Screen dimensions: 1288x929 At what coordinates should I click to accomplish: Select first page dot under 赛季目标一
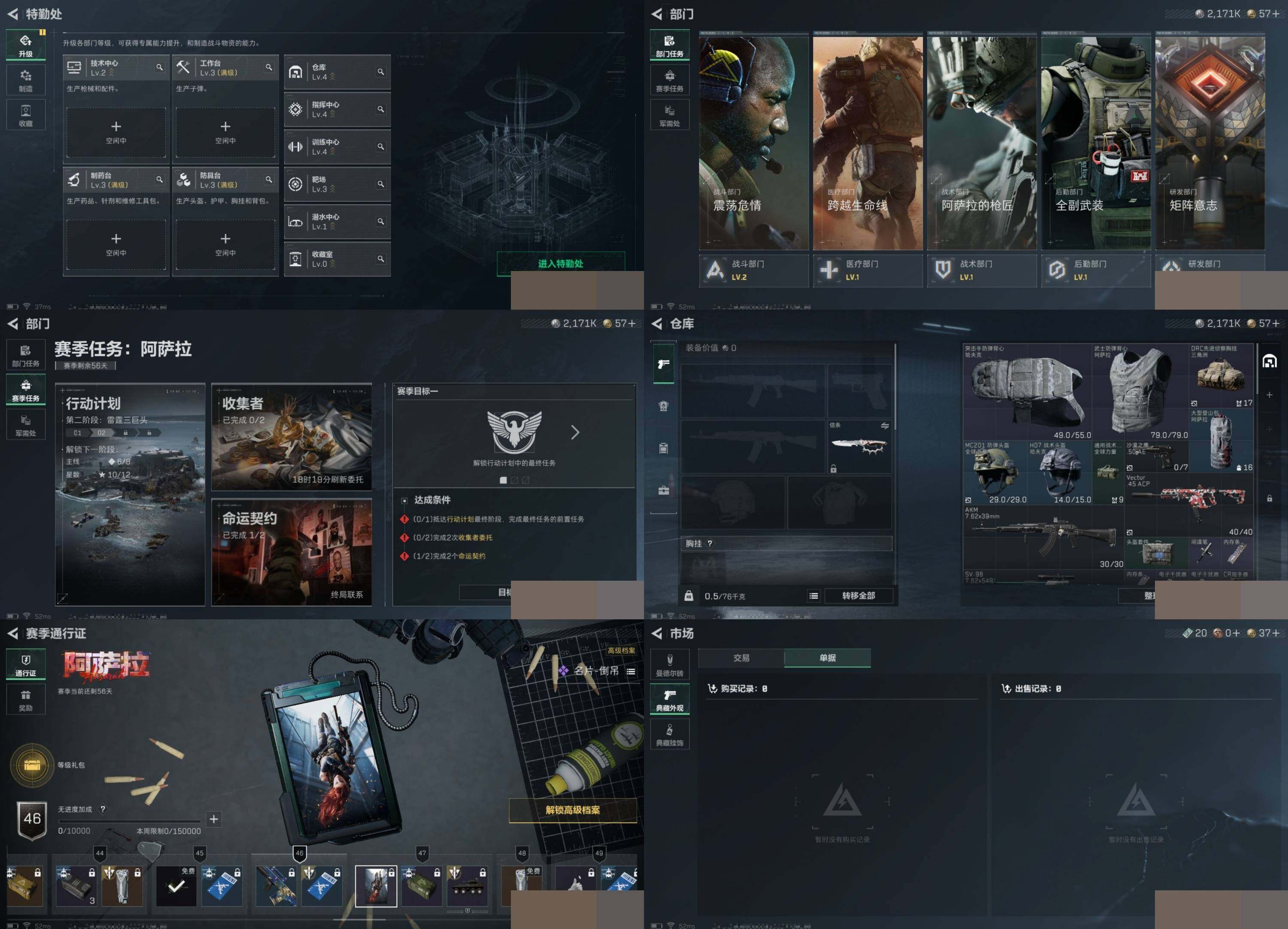pyautogui.click(x=503, y=480)
